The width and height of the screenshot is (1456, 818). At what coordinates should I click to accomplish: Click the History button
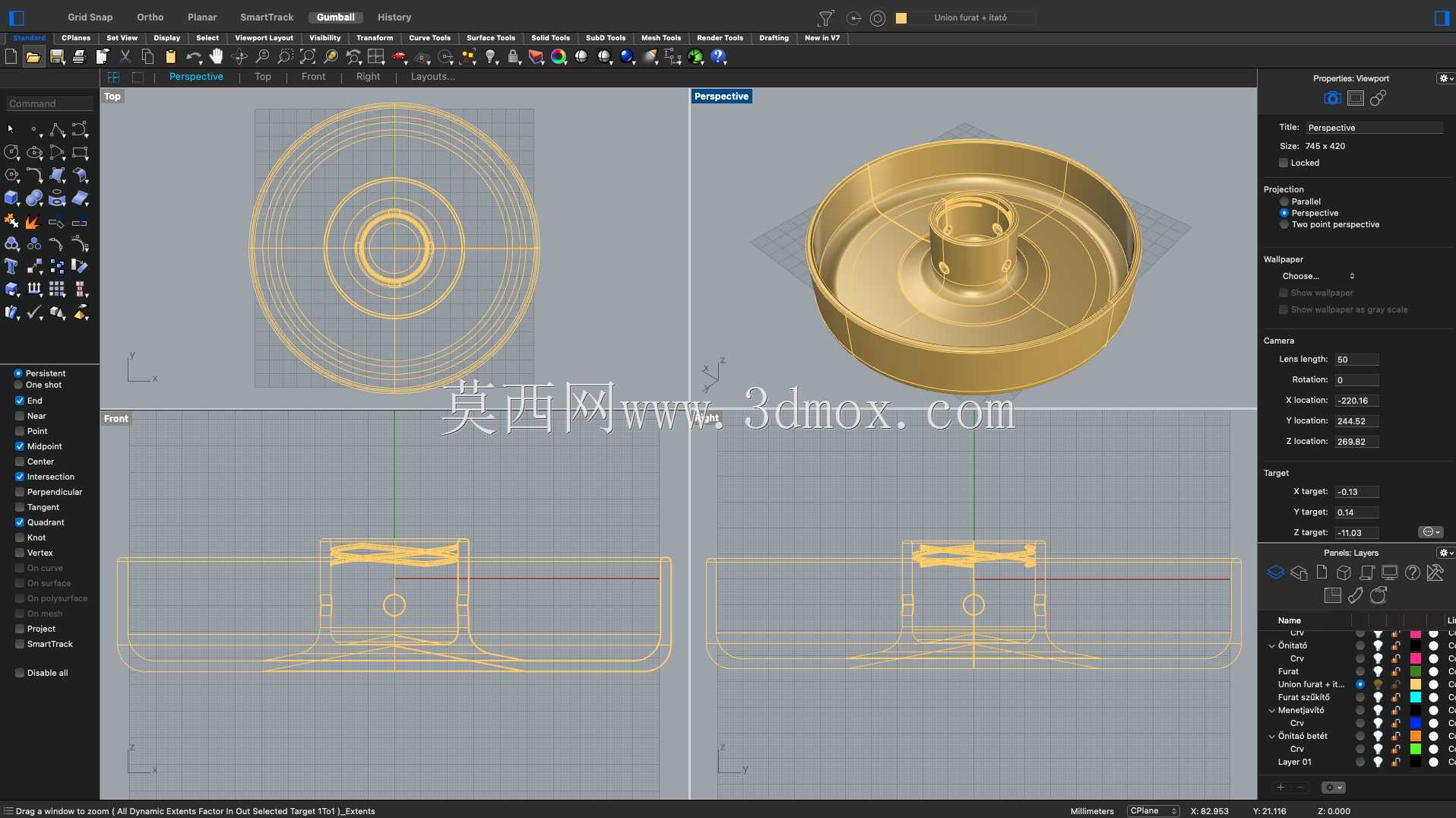pyautogui.click(x=394, y=17)
